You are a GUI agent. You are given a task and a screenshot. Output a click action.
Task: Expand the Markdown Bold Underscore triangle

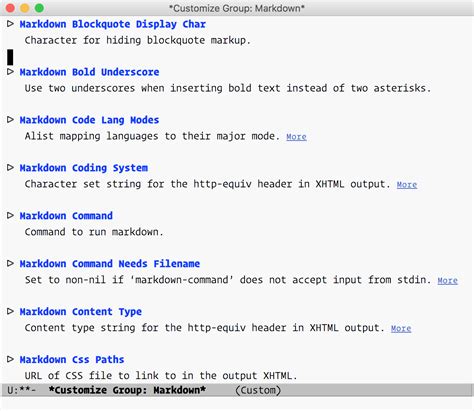point(10,72)
